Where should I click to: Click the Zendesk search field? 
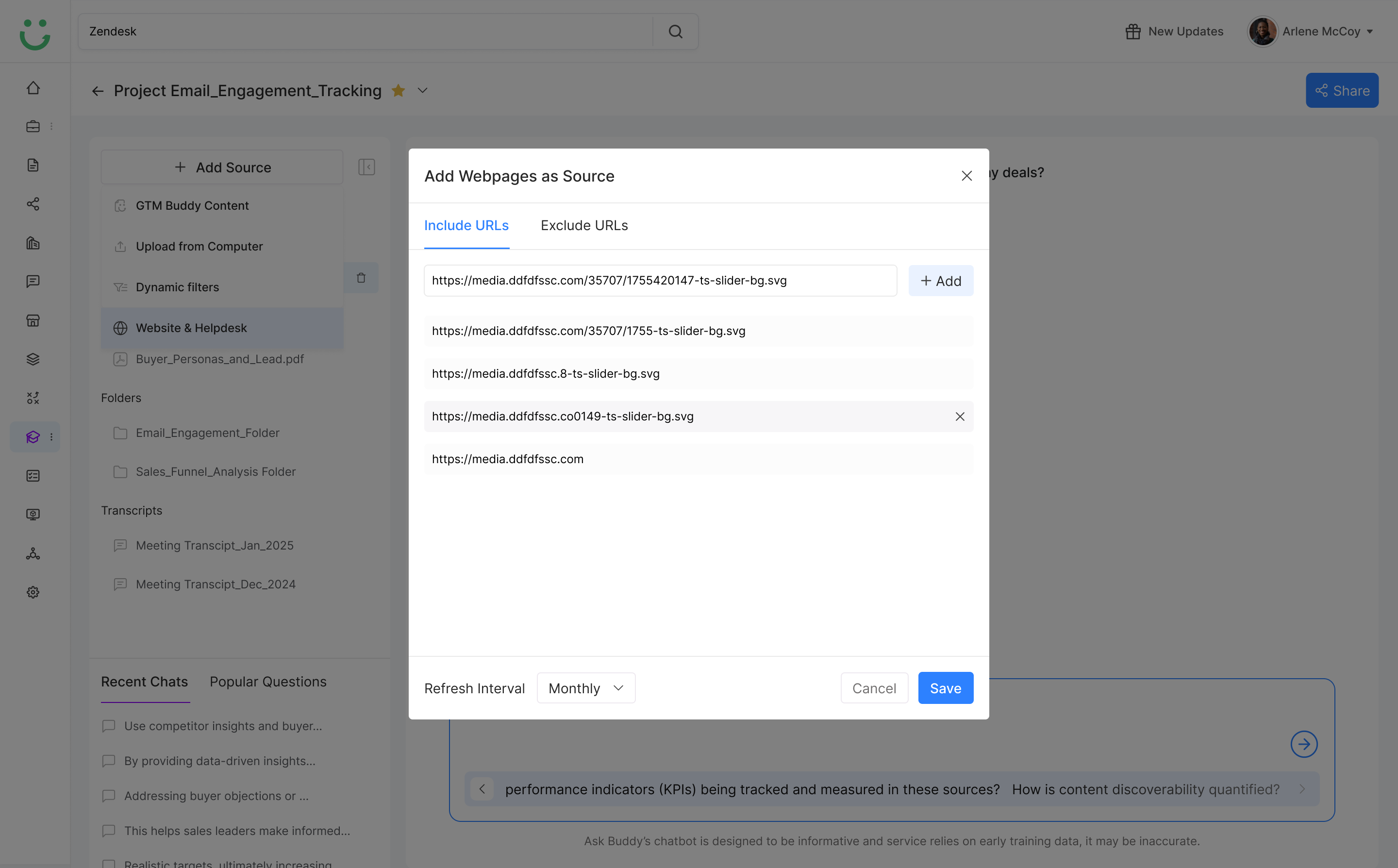[x=366, y=32]
